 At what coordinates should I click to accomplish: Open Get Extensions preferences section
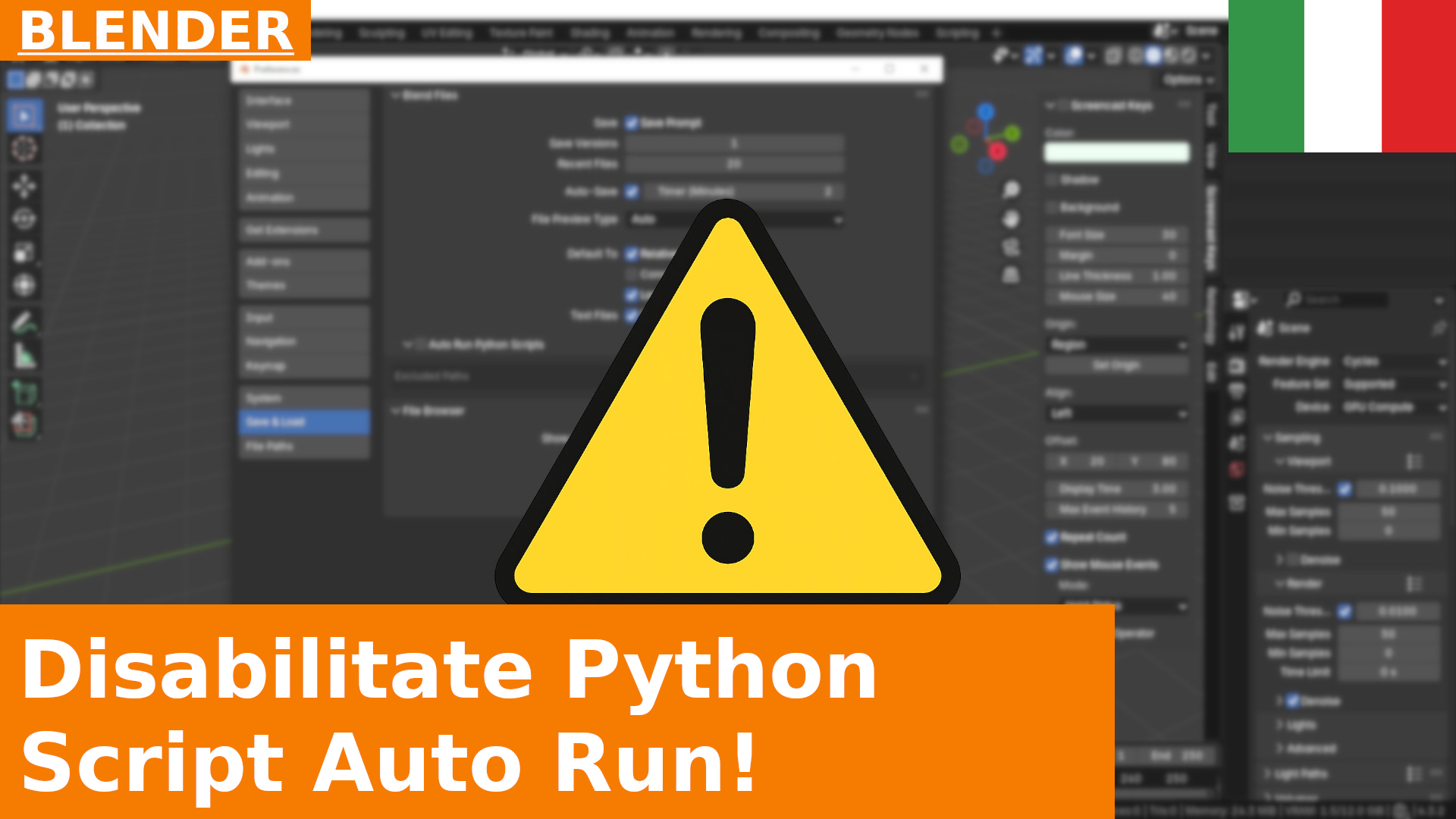(x=305, y=230)
